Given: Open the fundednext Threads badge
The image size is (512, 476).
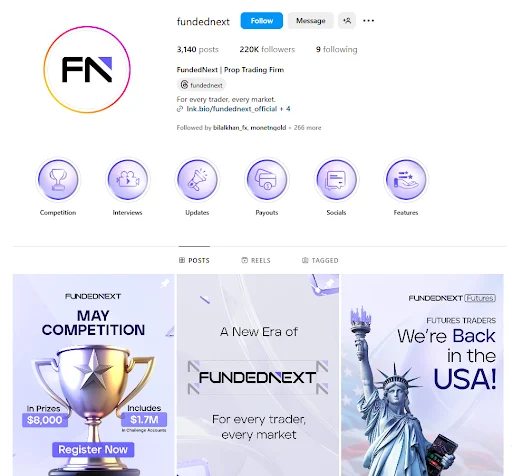Looking at the screenshot, I should (x=201, y=85).
